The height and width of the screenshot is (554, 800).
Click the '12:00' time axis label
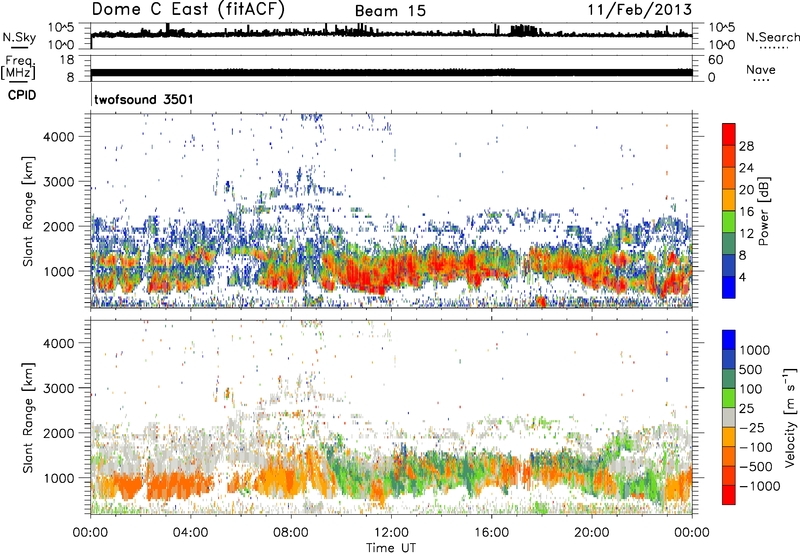[x=391, y=532]
